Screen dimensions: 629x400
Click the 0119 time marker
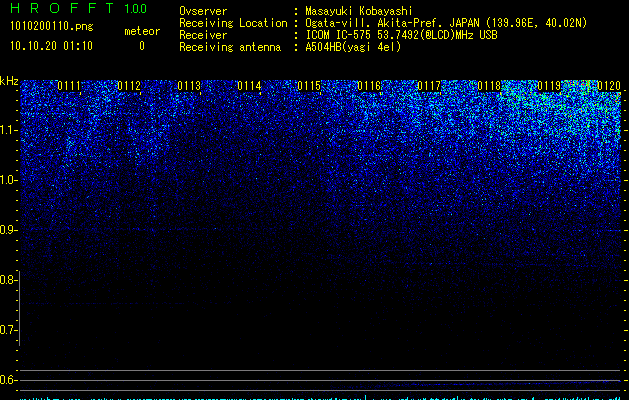tap(549, 86)
